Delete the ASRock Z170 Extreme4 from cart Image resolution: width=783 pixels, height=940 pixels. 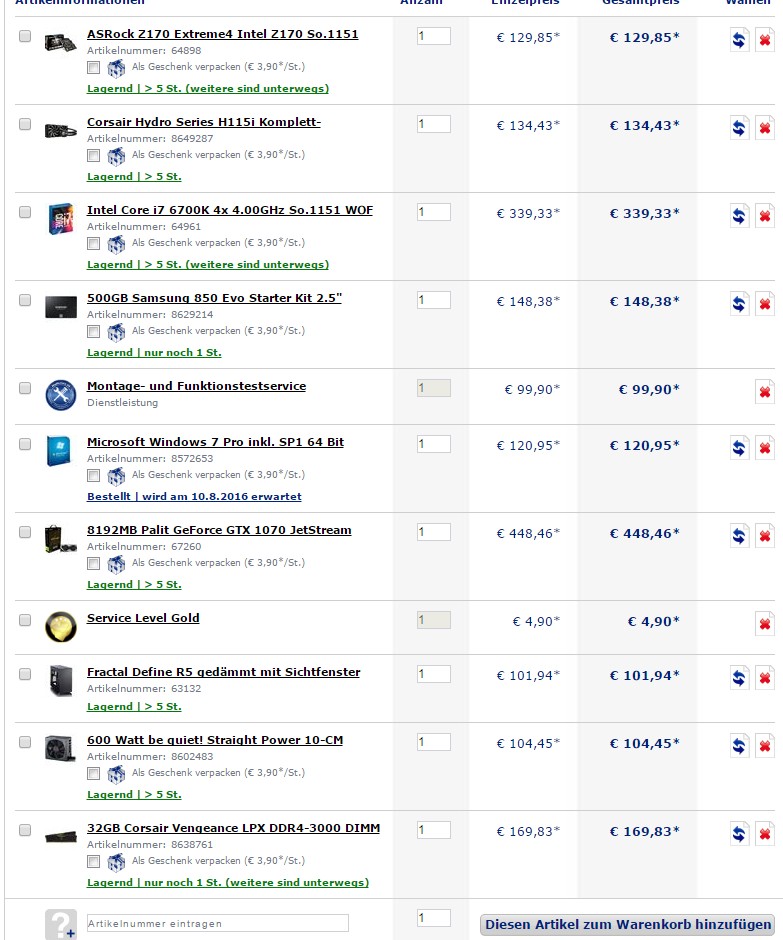click(x=765, y=40)
